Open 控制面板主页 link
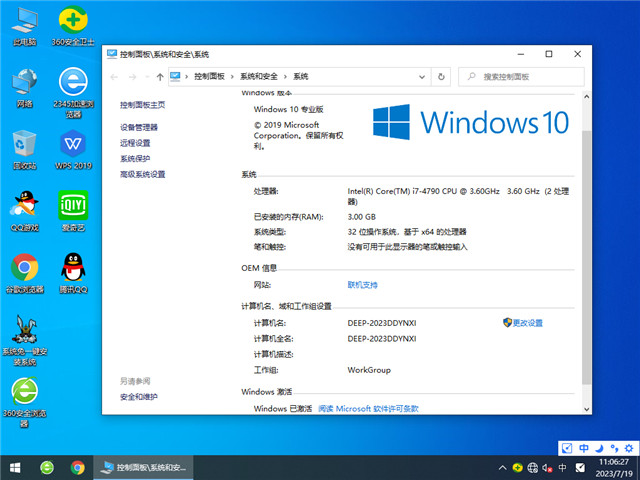 [142, 105]
